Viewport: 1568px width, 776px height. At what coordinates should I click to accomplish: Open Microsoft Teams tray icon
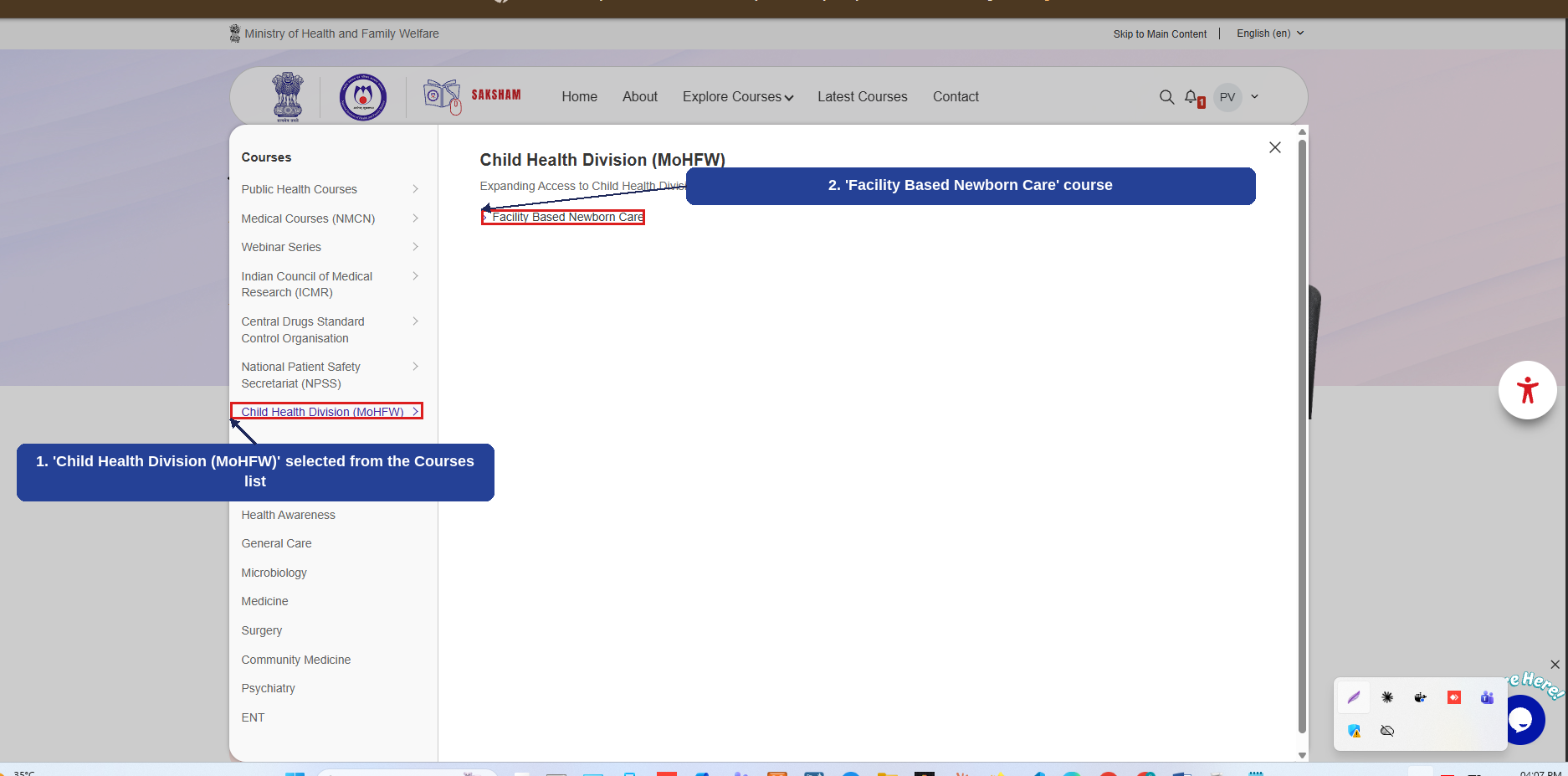[1487, 697]
